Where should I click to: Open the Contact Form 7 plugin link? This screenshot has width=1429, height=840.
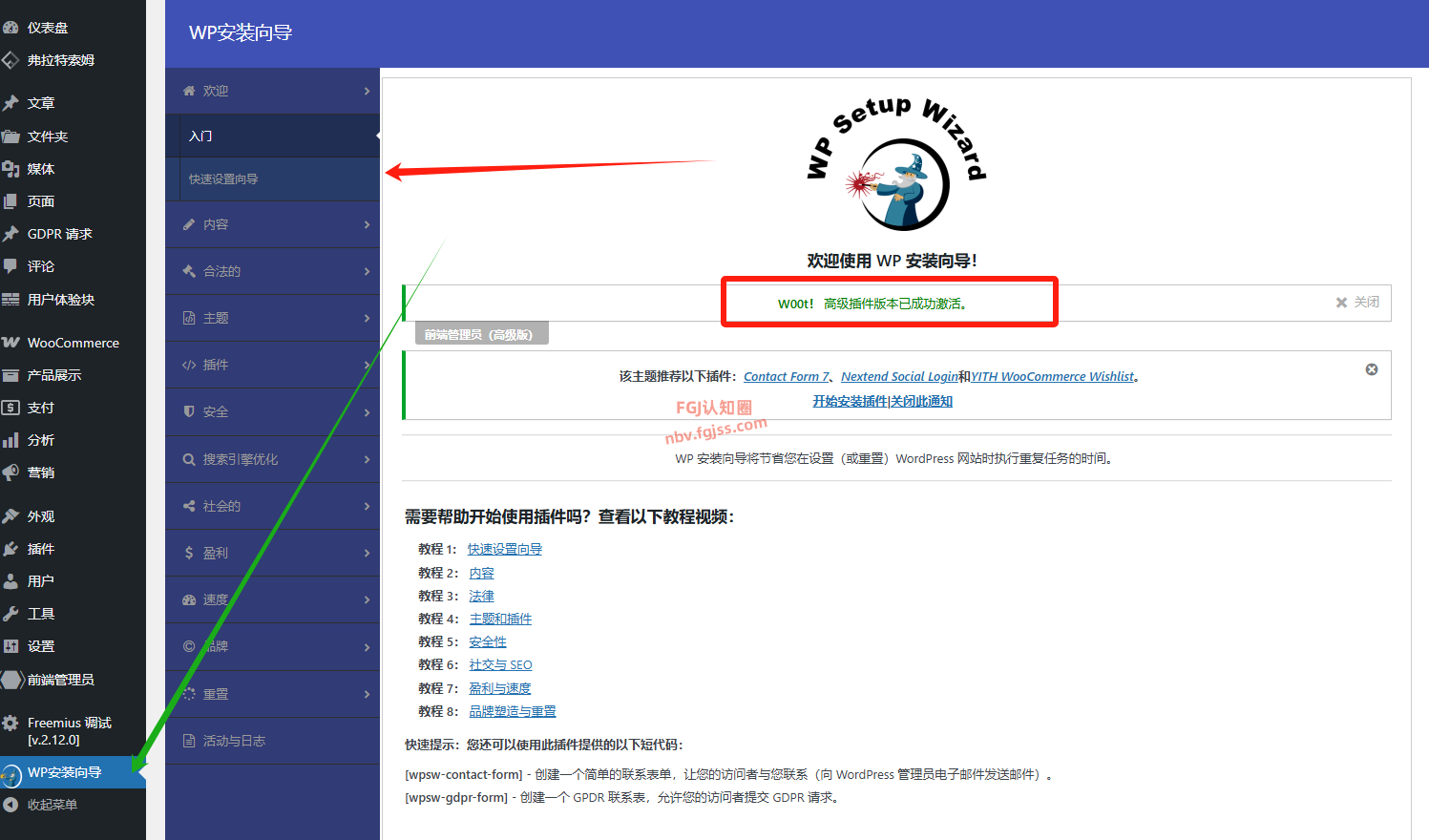(x=787, y=377)
